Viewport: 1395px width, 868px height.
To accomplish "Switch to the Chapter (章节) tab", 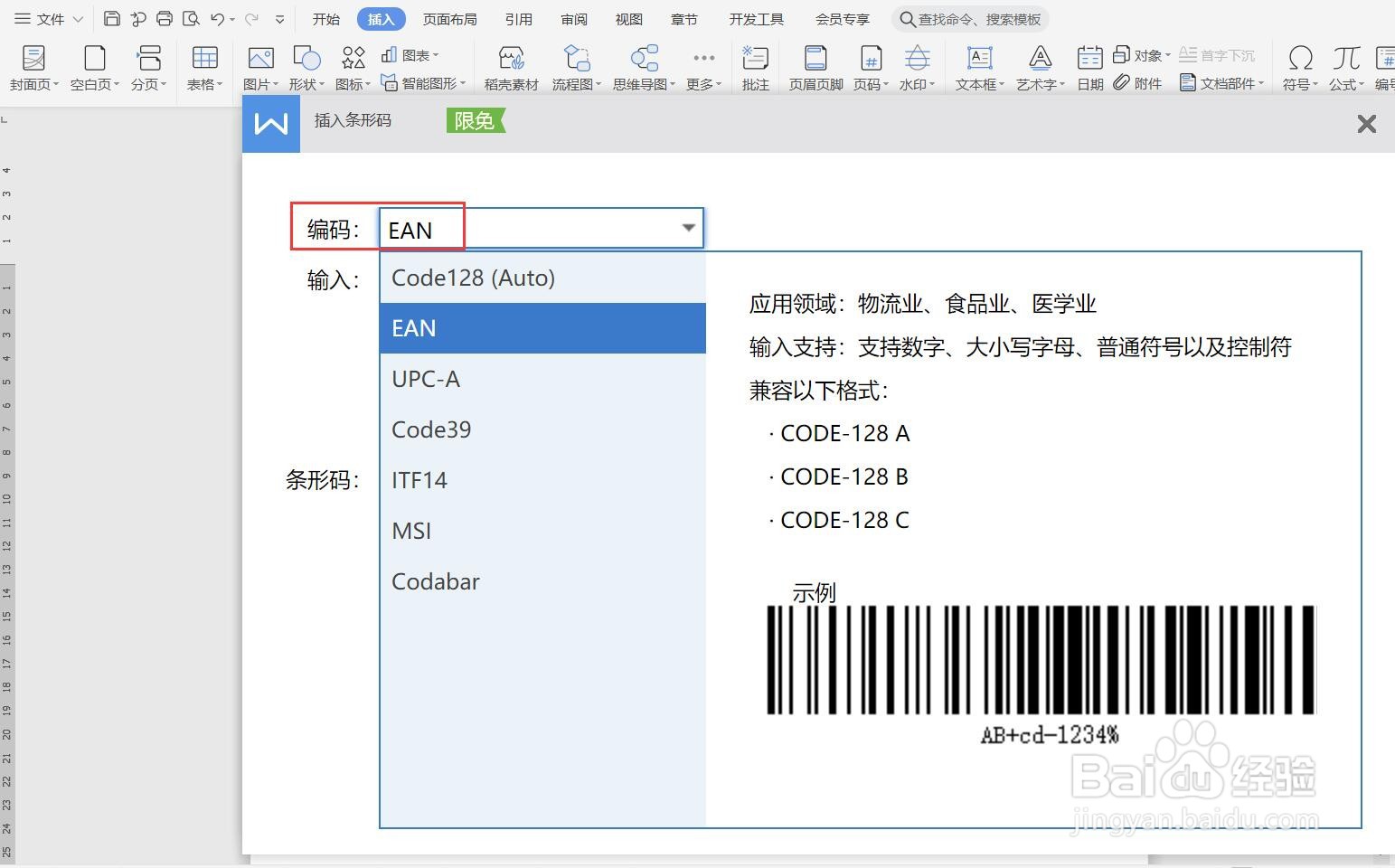I will pos(684,19).
